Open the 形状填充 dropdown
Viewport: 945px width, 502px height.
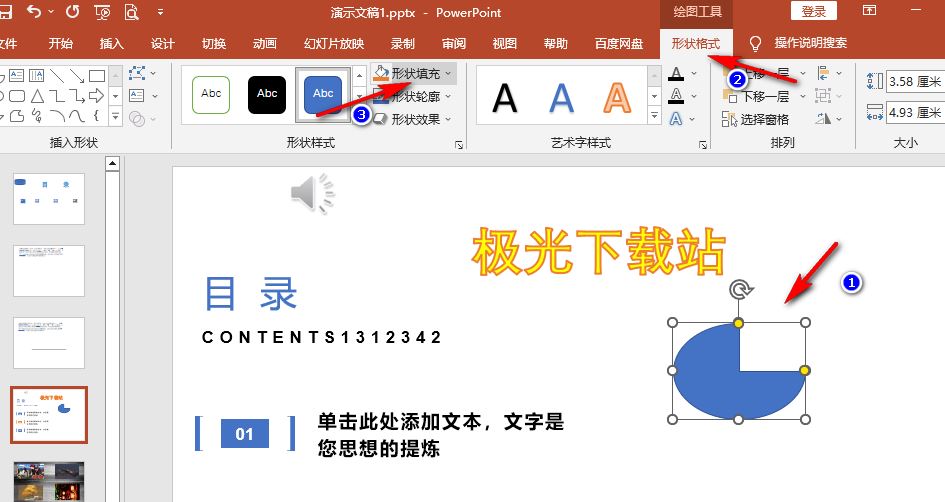[x=450, y=73]
